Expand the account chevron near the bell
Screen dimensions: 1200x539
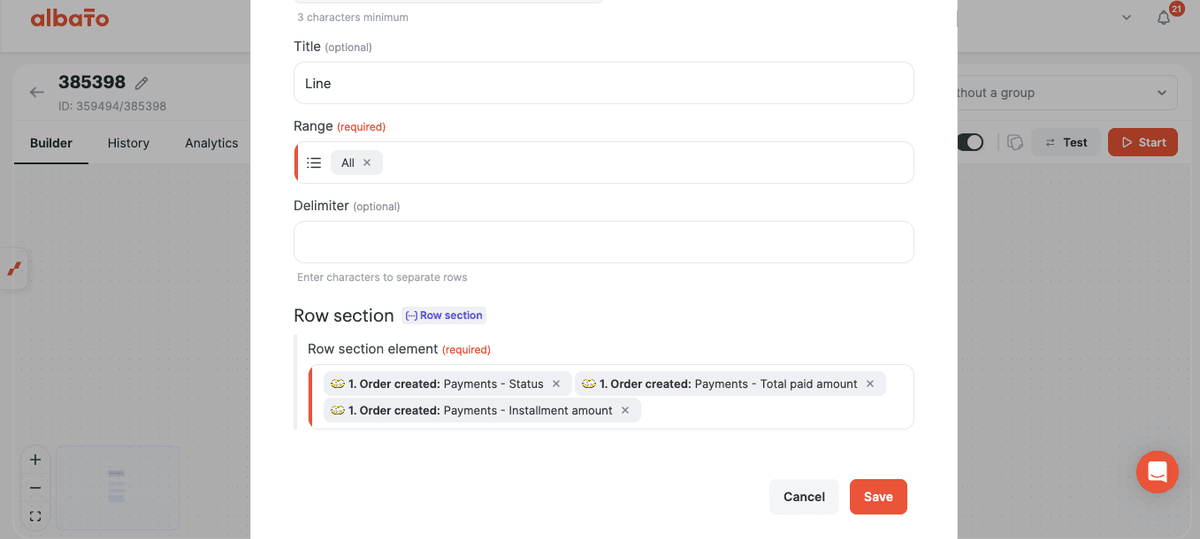pos(1127,18)
